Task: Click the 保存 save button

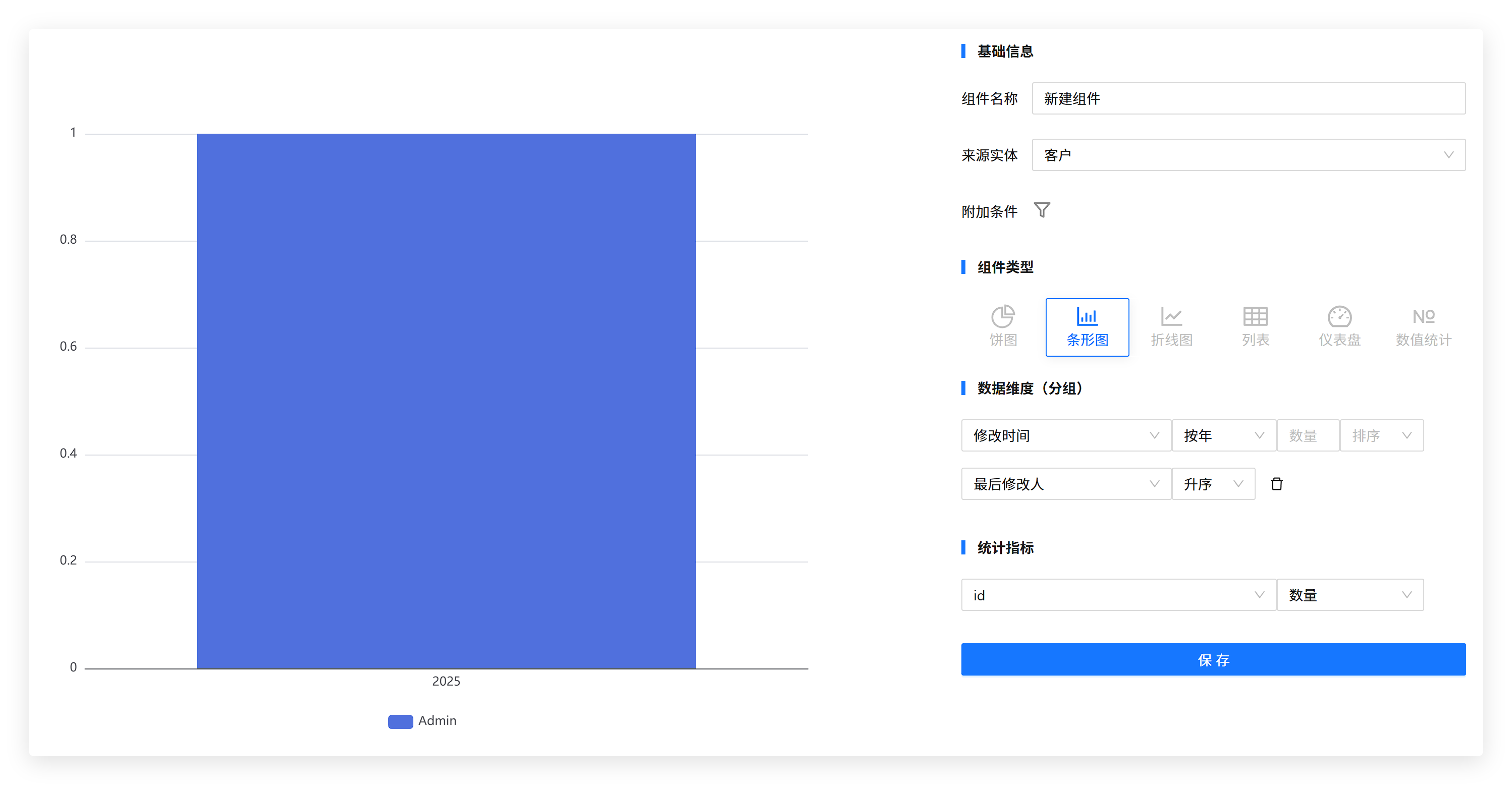Action: click(x=1213, y=659)
